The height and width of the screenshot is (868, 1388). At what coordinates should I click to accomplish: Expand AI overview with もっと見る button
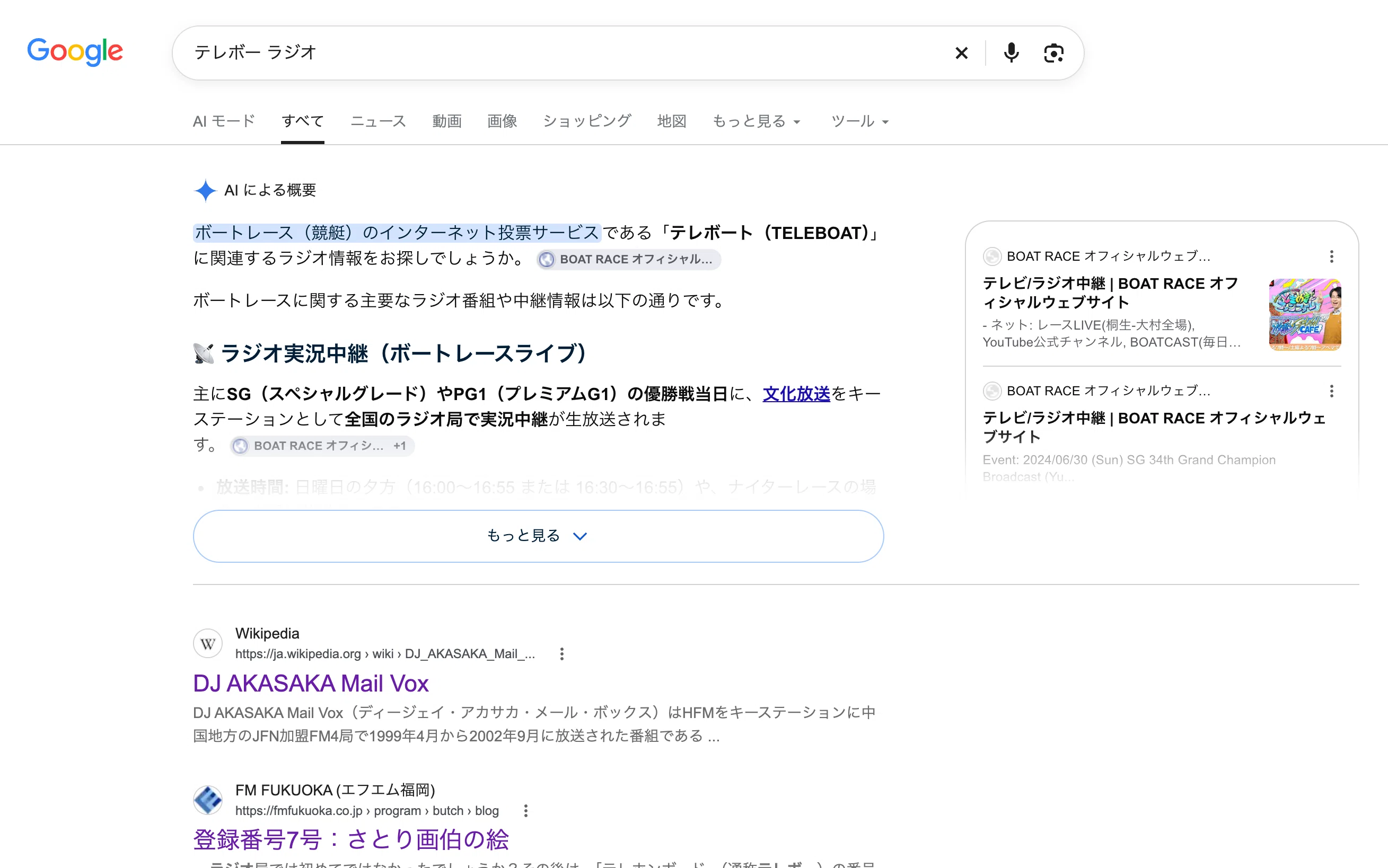(538, 536)
